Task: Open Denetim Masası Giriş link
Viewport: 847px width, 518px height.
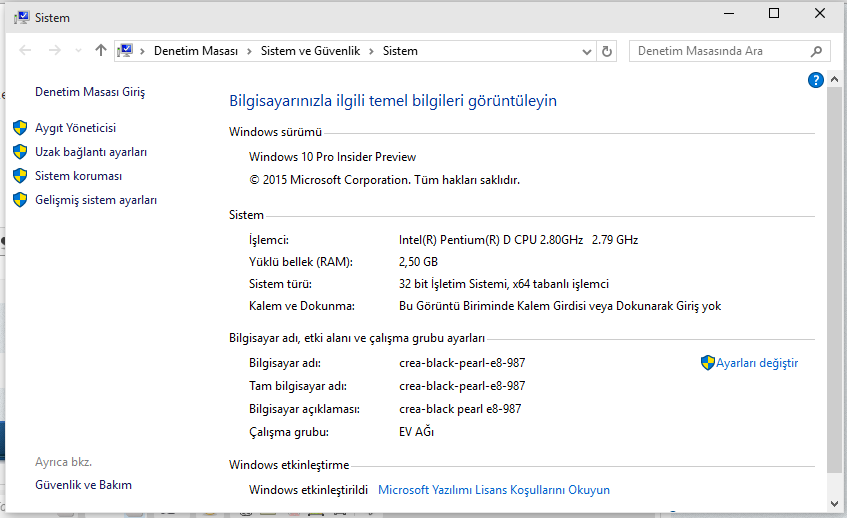Action: tap(90, 92)
